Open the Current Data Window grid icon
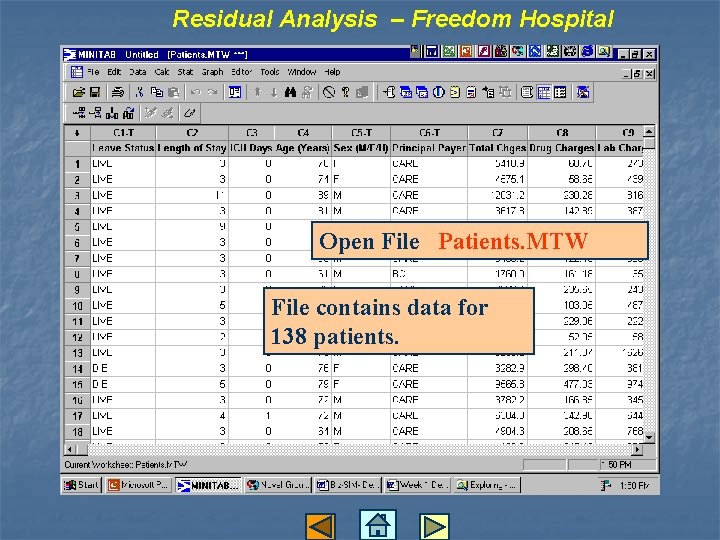 click(x=544, y=92)
